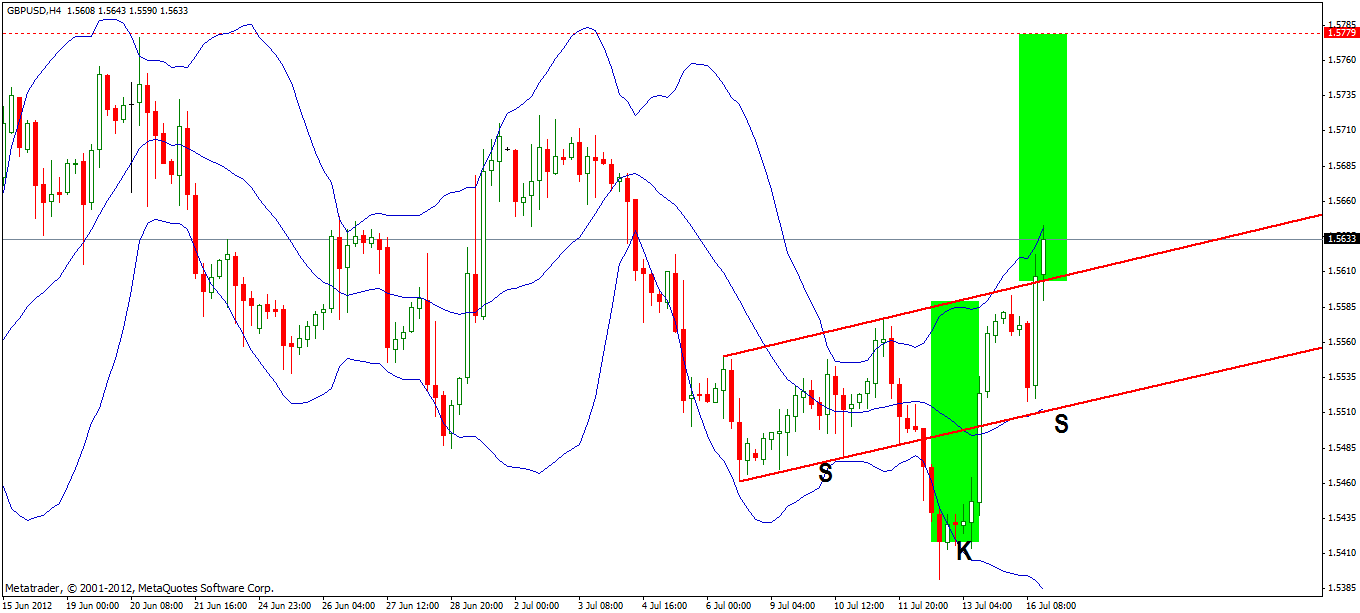This screenshot has width=1360, height=613.
Task: Select the lower green rectangle near the K label
Action: pos(955,420)
